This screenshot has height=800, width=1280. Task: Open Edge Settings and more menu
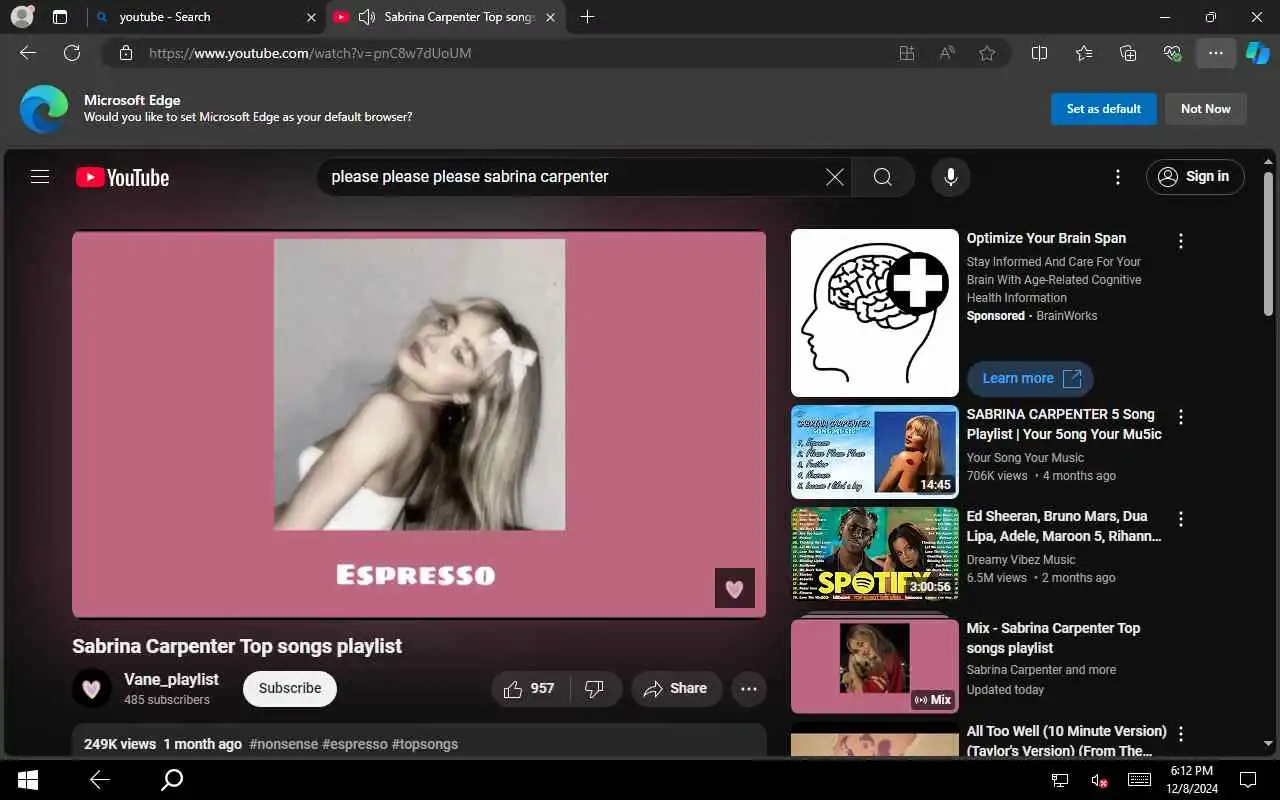1216,53
